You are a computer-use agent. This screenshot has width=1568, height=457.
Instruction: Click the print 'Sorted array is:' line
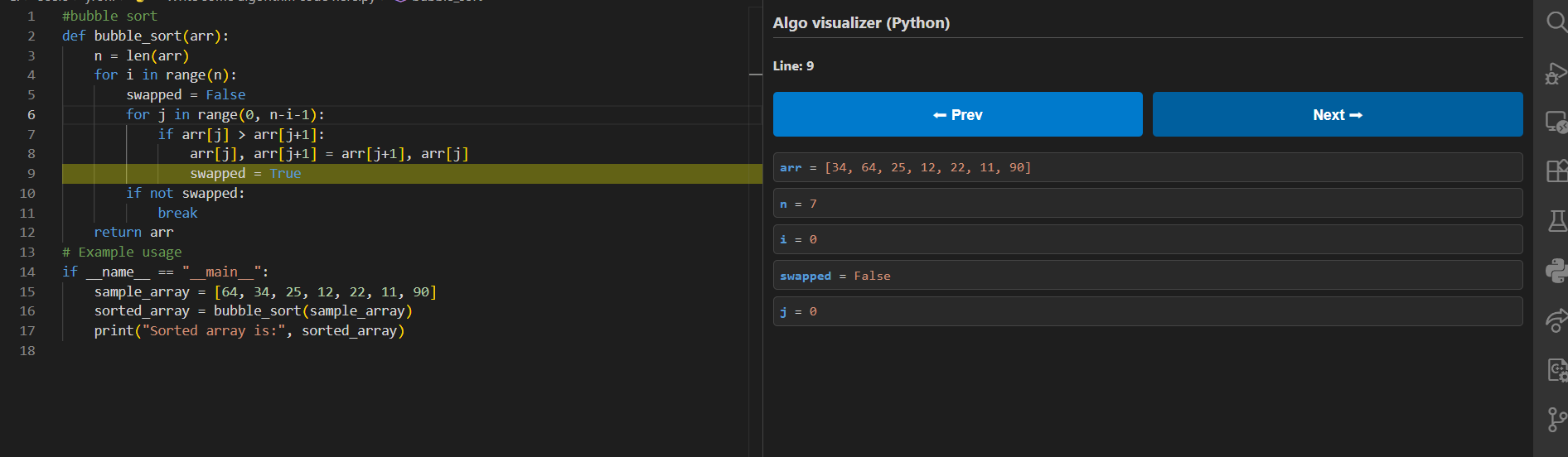[x=249, y=330]
